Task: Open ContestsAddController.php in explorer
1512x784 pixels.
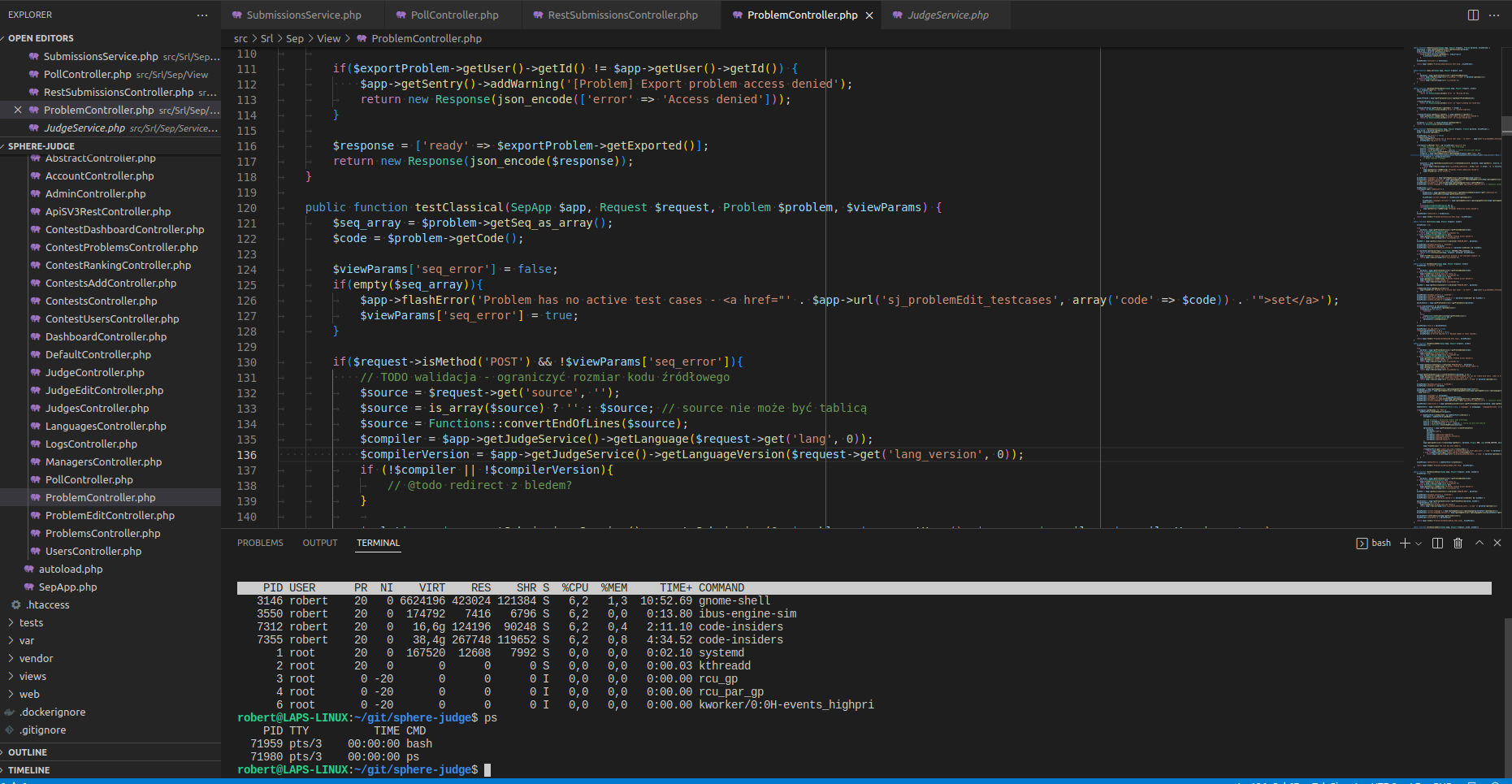Action: click(110, 284)
